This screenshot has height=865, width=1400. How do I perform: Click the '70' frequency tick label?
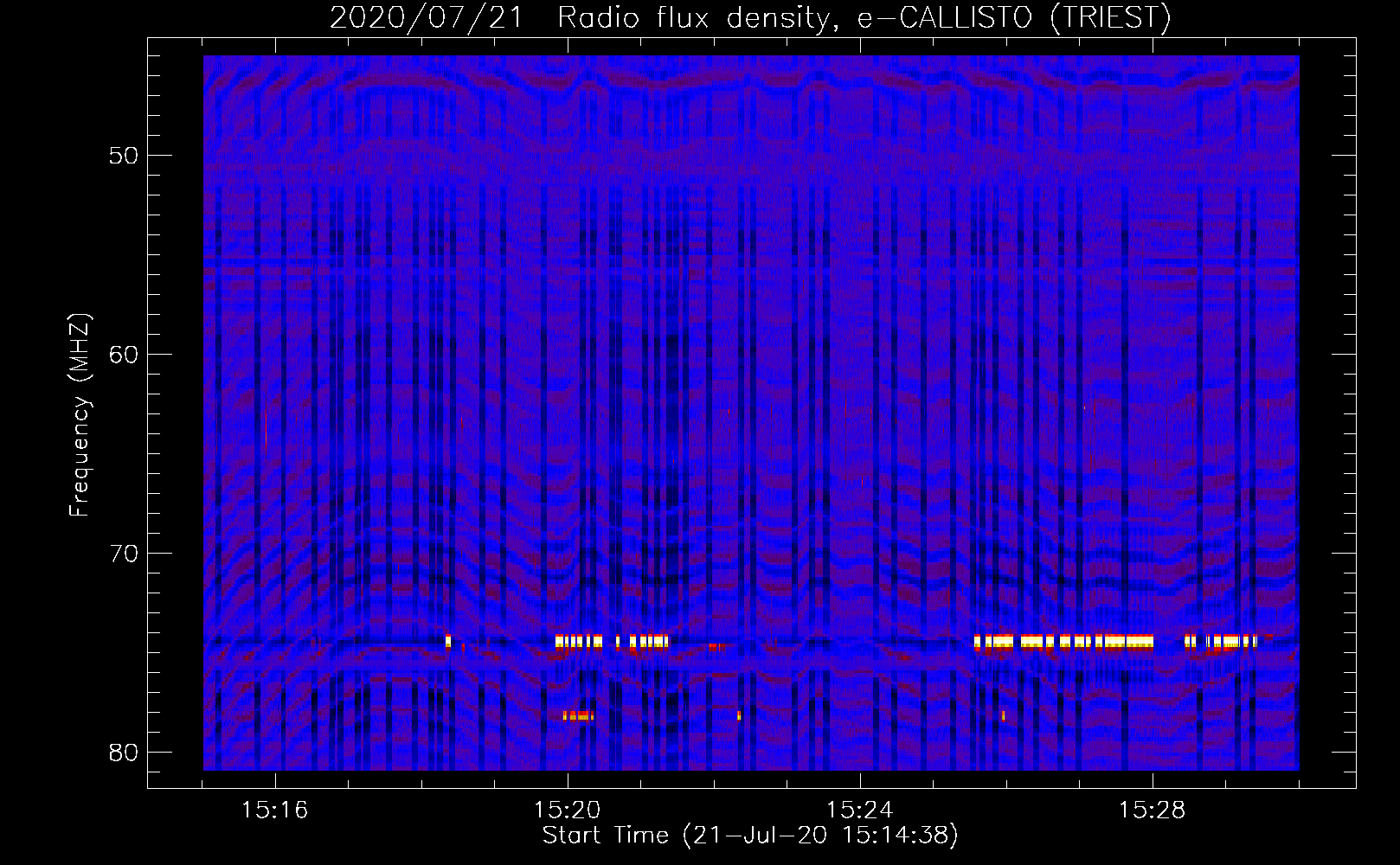[x=124, y=554]
